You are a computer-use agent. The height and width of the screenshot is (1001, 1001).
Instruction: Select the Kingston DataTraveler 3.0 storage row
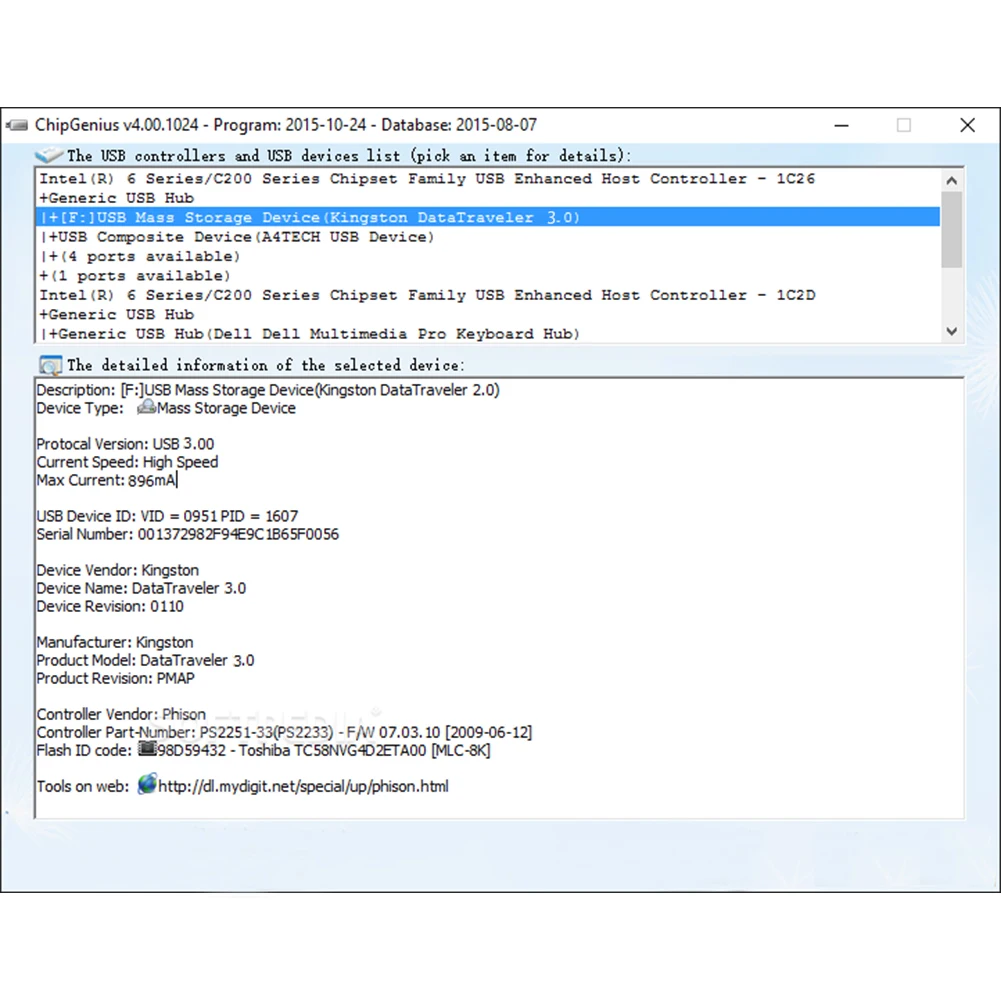tap(488, 217)
